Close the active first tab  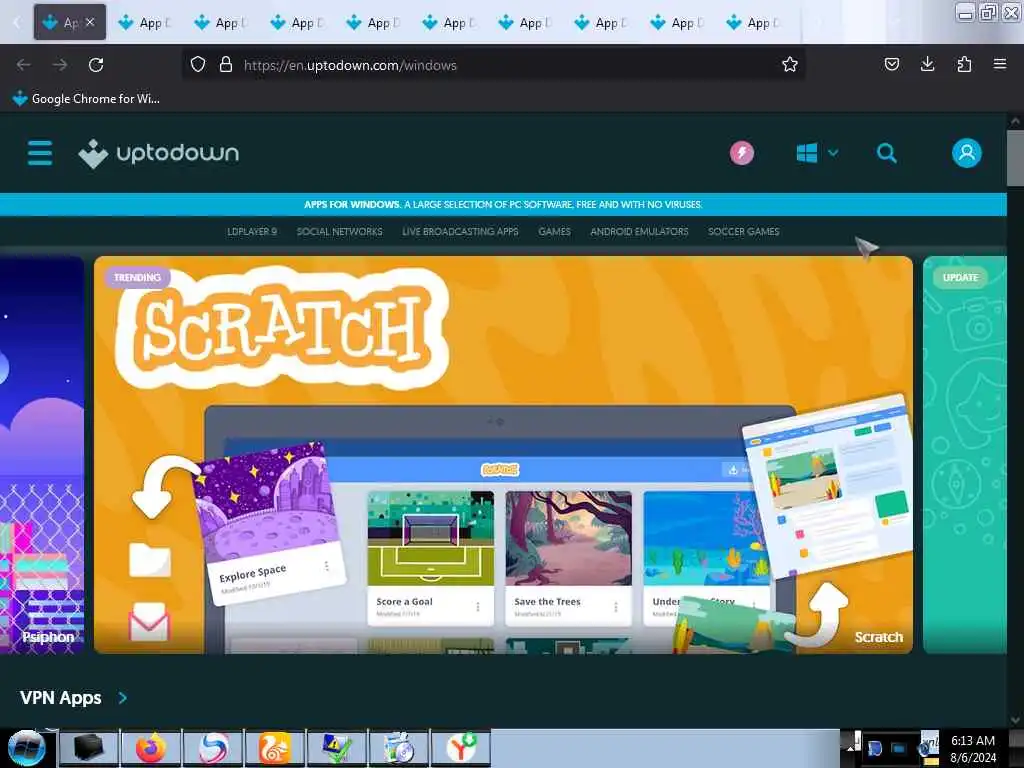pyautogui.click(x=90, y=22)
